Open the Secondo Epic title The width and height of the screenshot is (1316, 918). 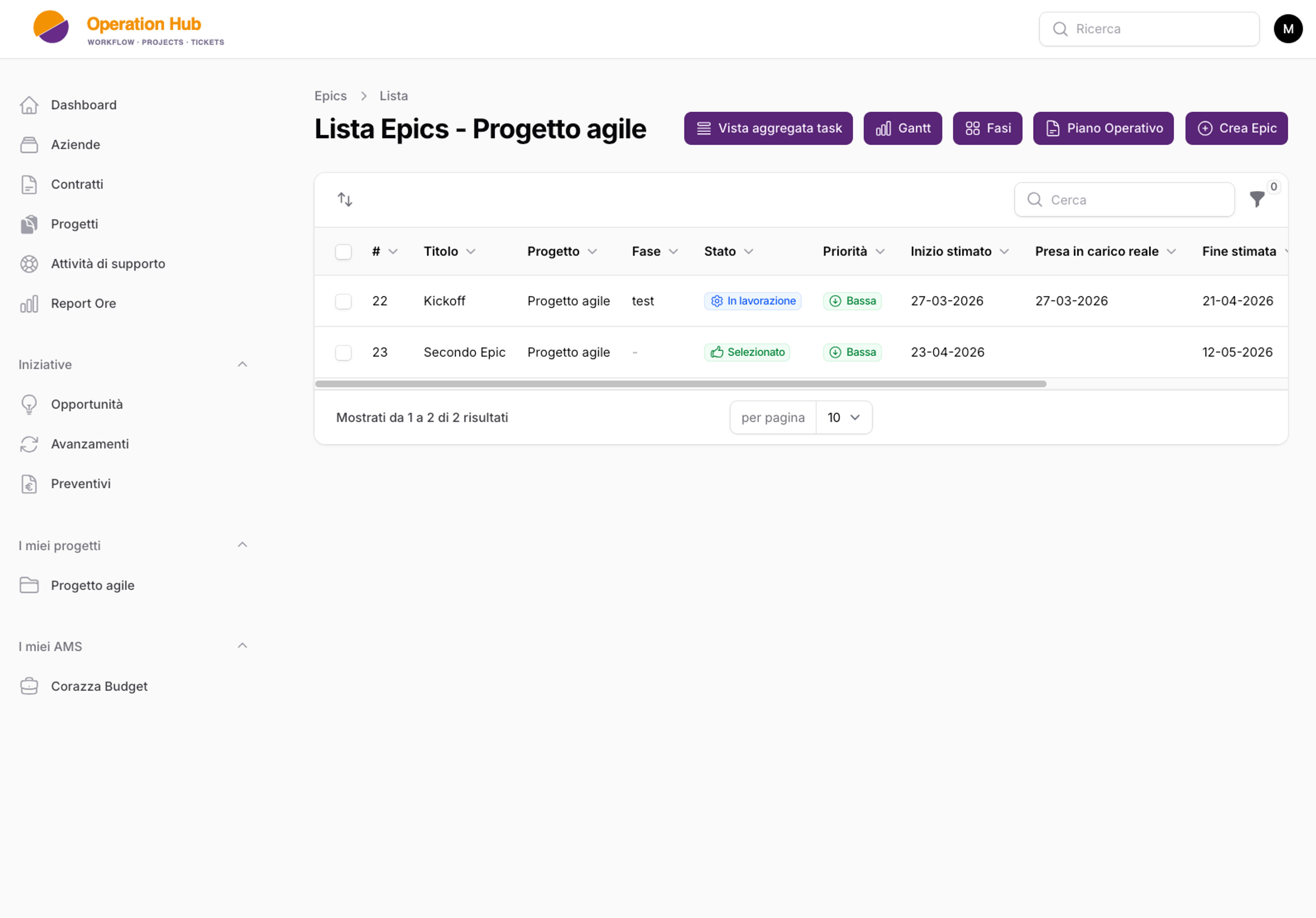pos(464,352)
